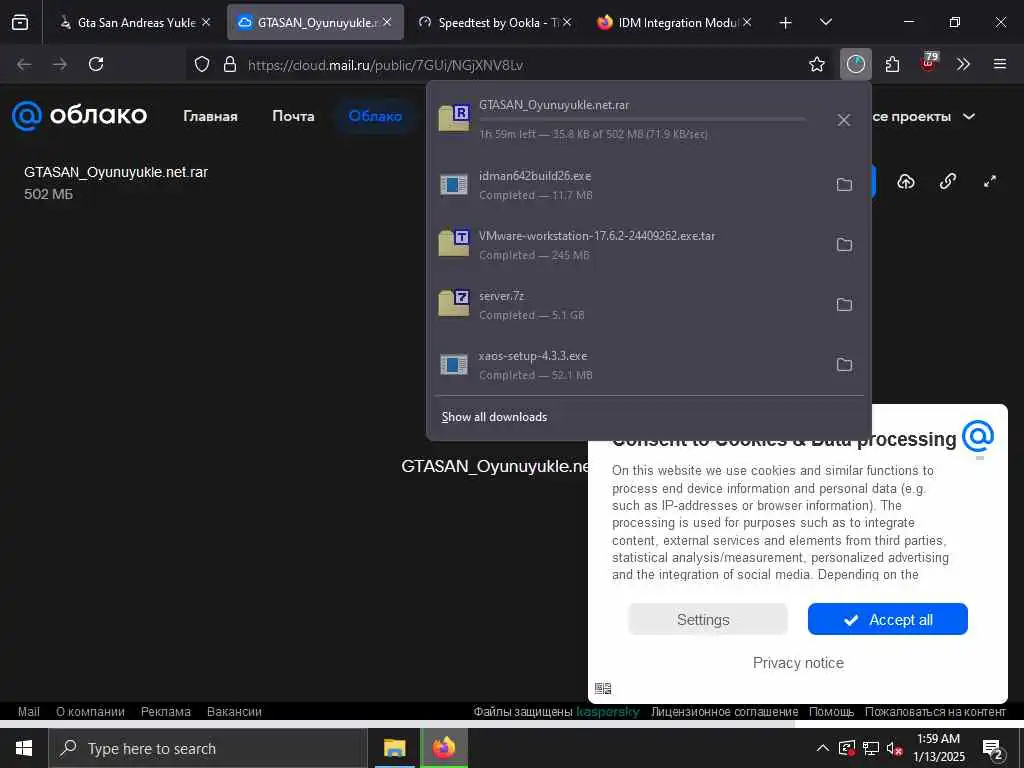Show server.7z in its folder
This screenshot has width=1024, height=768.
click(x=844, y=304)
